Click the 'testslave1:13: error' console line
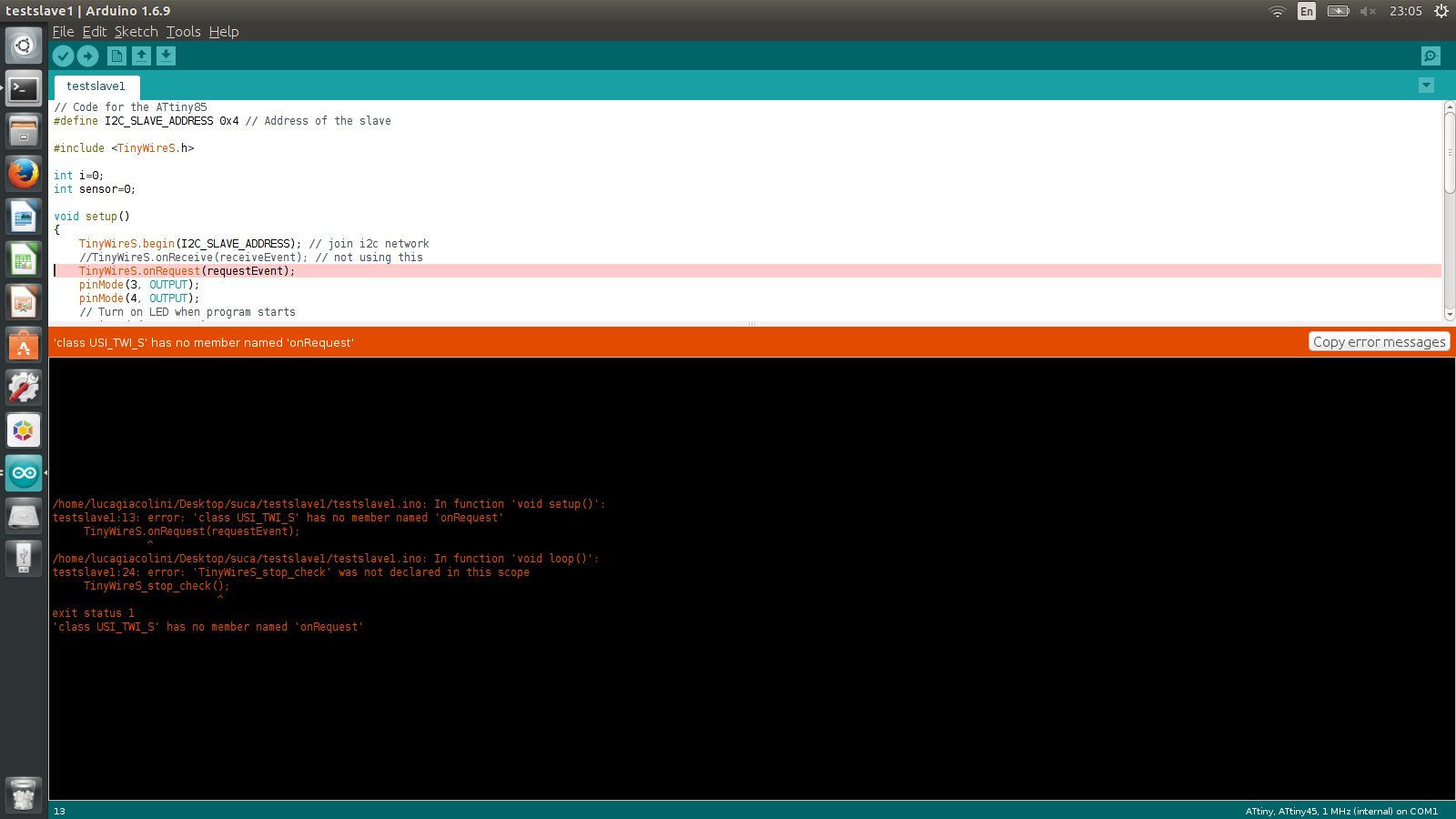 click(278, 518)
